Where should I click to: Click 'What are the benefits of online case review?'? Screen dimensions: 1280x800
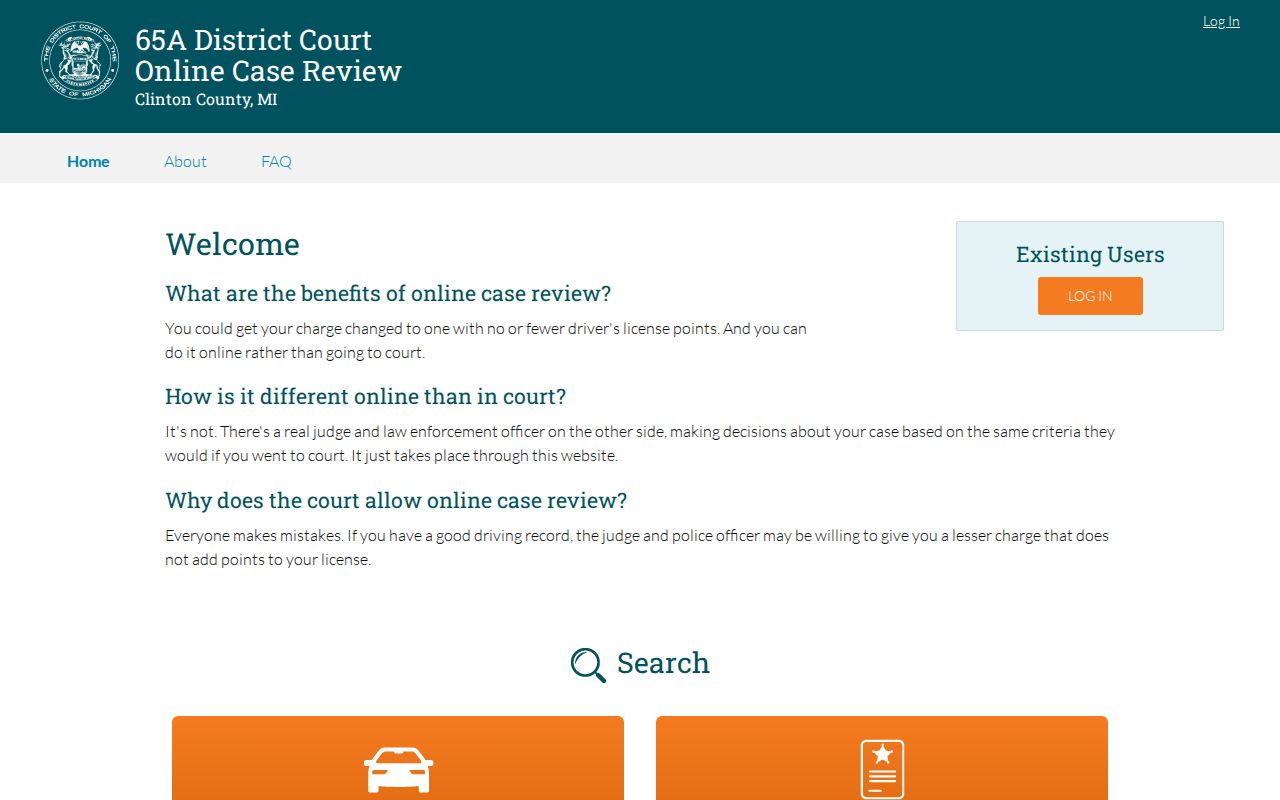pyautogui.click(x=388, y=293)
